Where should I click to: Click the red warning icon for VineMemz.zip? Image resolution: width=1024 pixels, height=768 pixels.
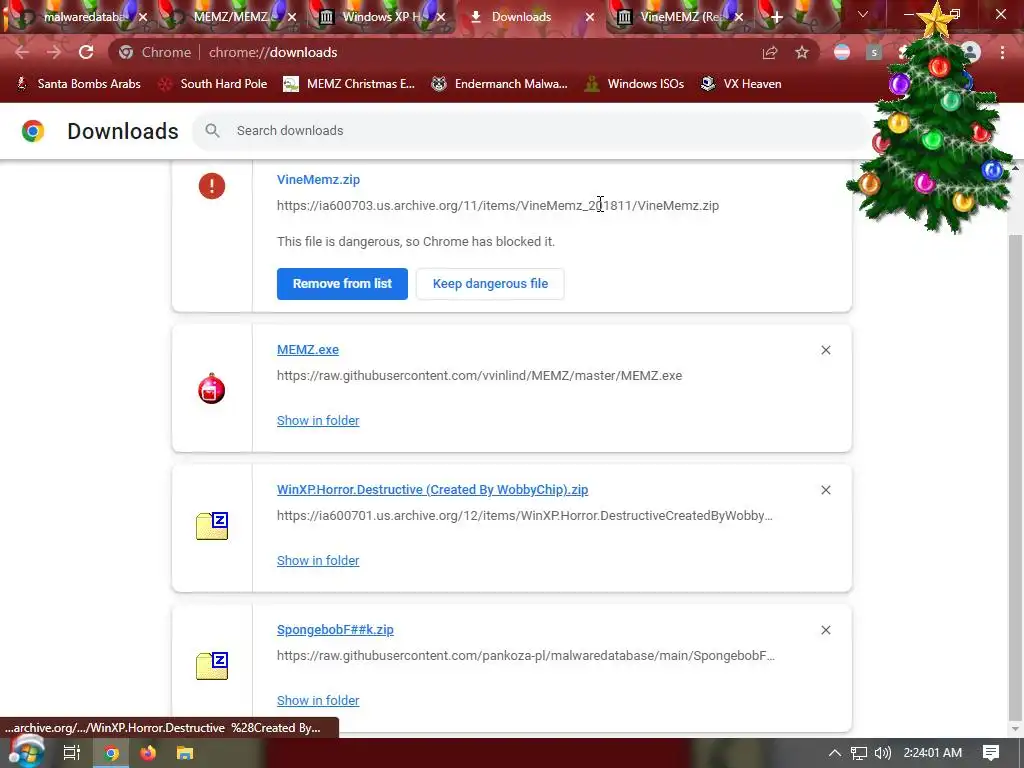[x=212, y=186]
